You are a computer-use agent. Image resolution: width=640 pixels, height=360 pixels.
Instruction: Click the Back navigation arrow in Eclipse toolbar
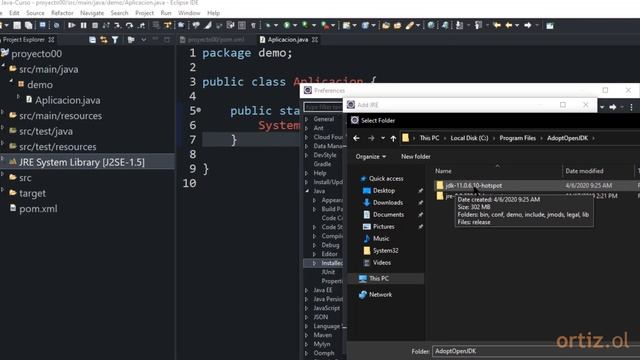(509, 25)
